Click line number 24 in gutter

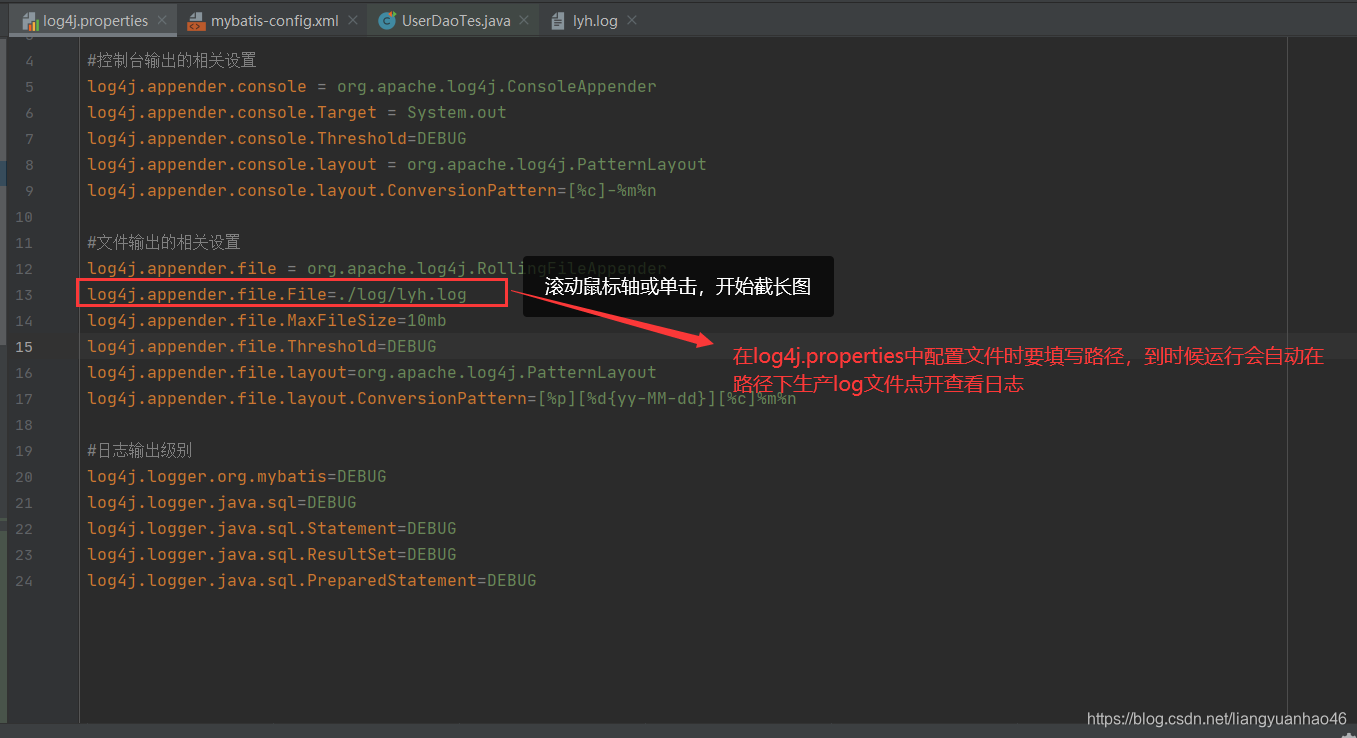coord(24,581)
